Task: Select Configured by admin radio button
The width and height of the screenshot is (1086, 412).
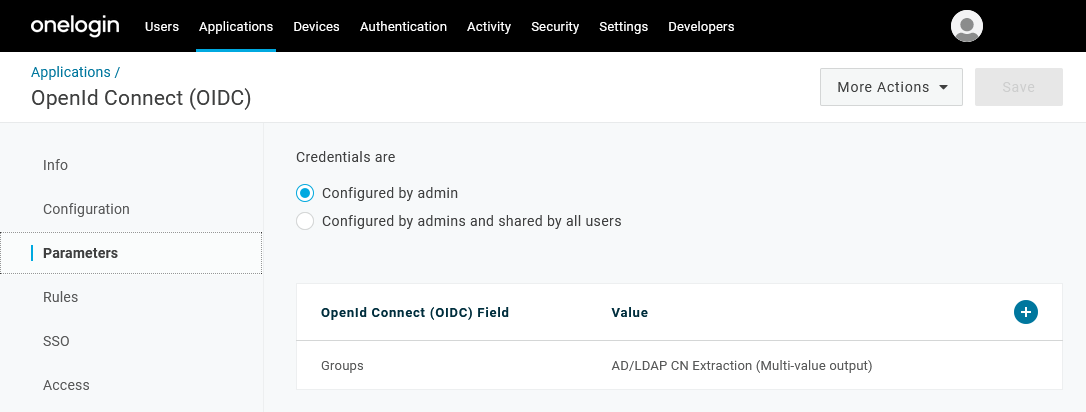Action: (305, 193)
